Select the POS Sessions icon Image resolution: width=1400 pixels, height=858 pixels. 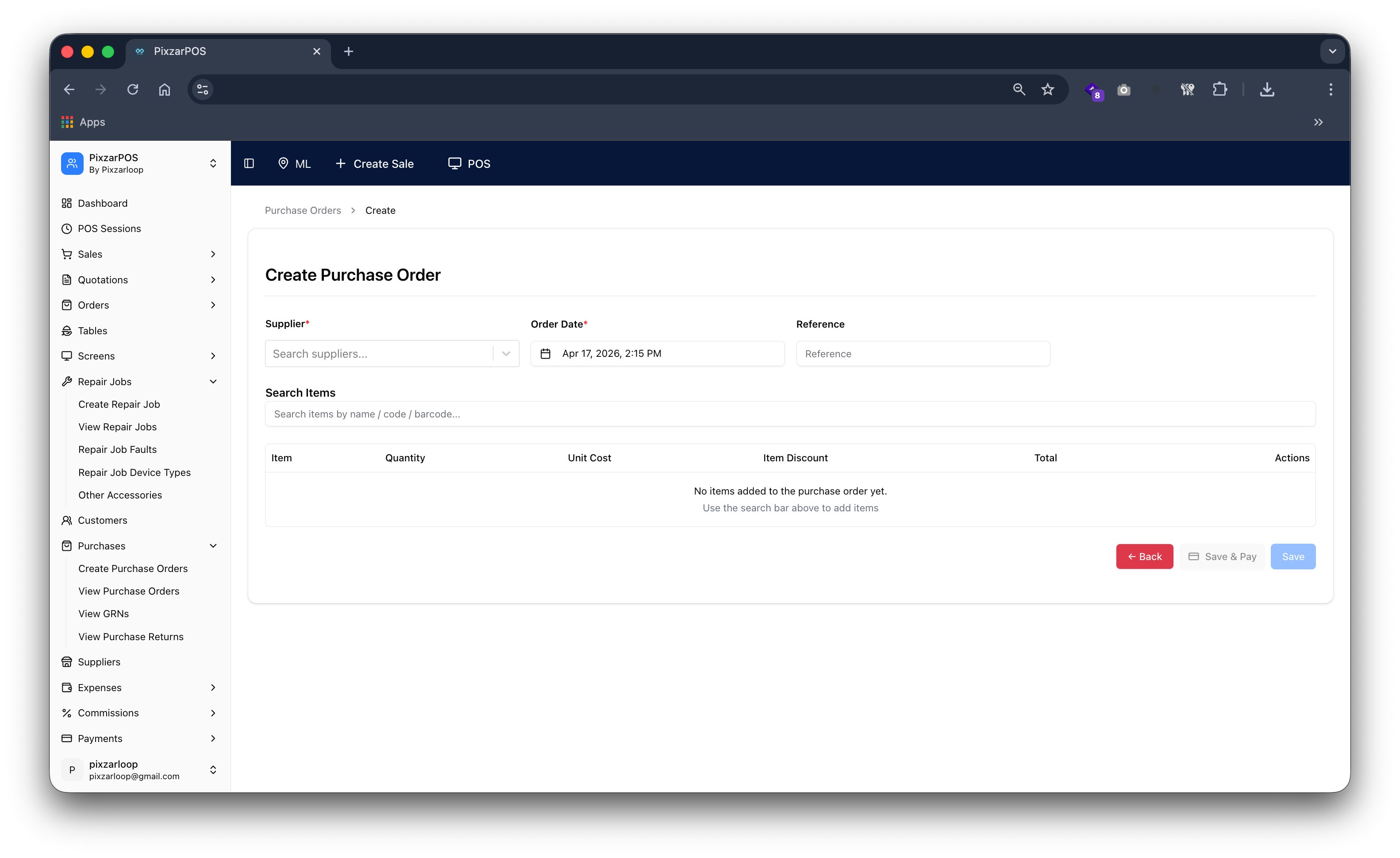click(x=67, y=228)
